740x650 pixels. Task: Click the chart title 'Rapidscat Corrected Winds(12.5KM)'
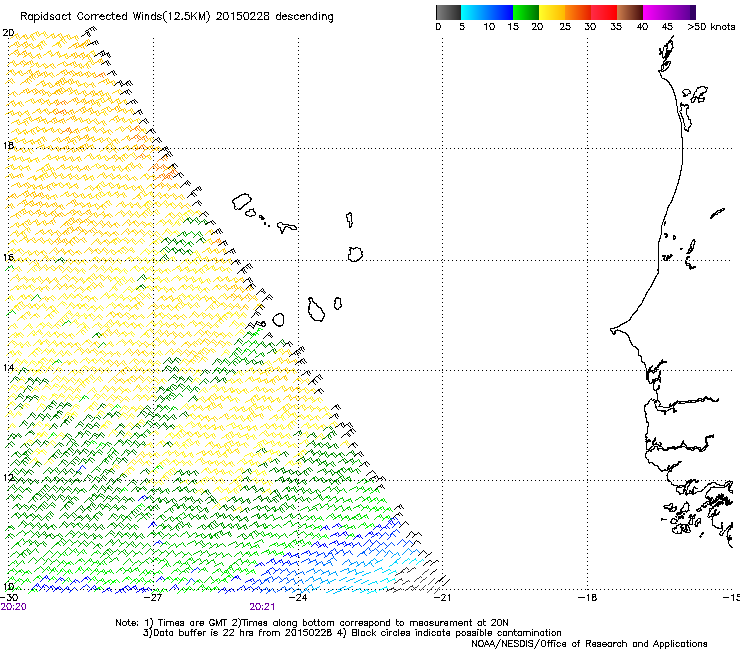tap(115, 17)
